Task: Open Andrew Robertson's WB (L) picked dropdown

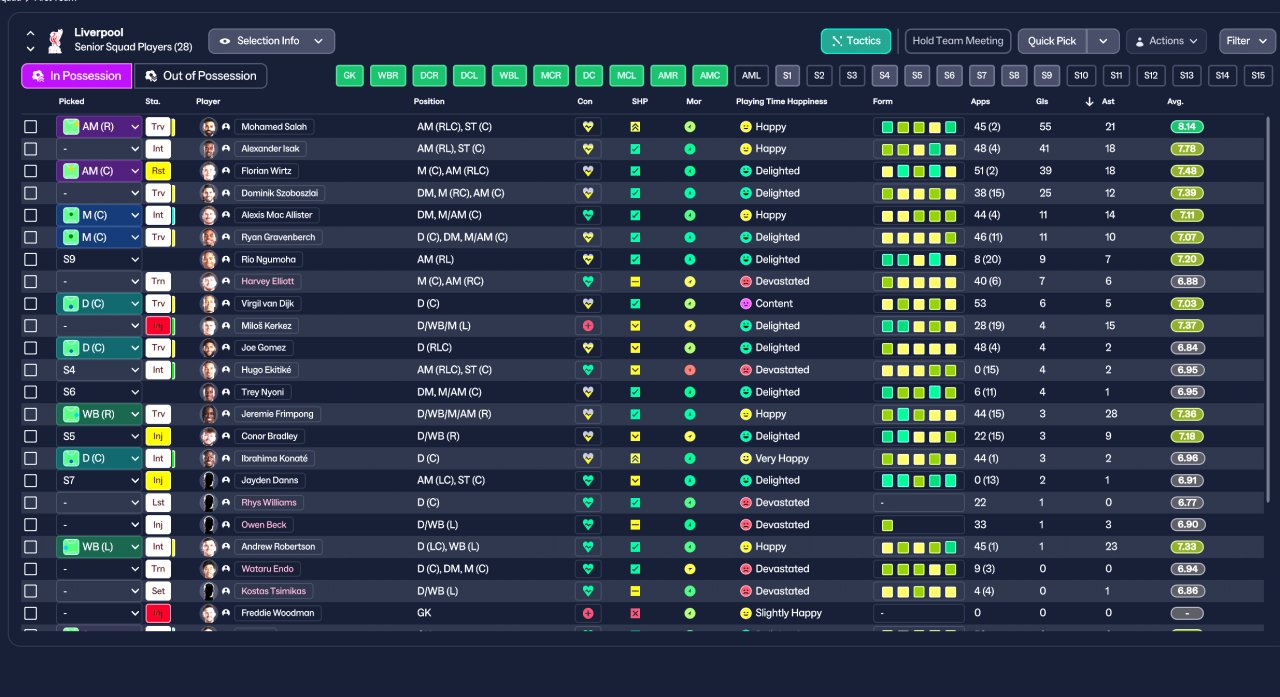Action: [x=99, y=547]
